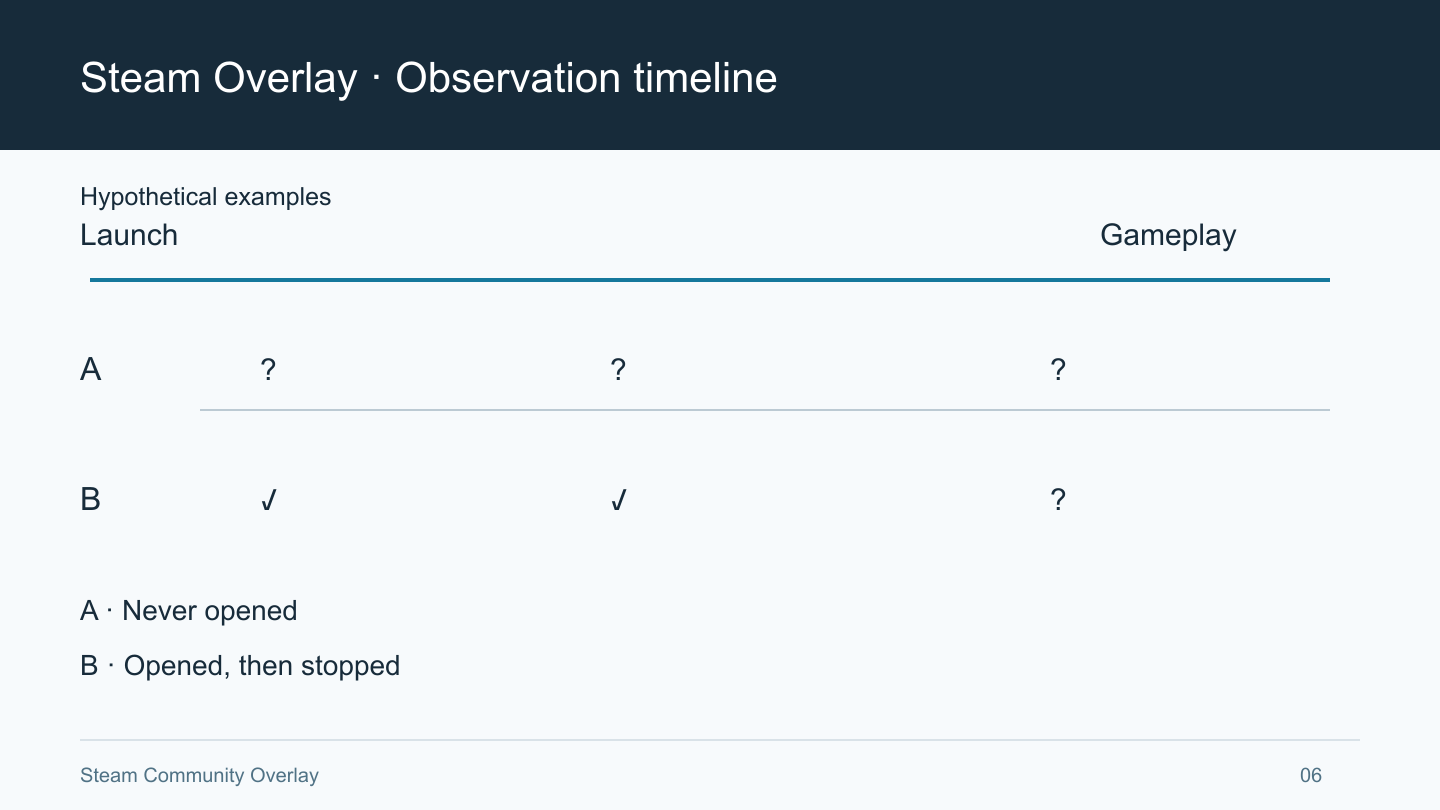Image resolution: width=1440 pixels, height=810 pixels.
Task: Click the row A label
Action: (91, 370)
